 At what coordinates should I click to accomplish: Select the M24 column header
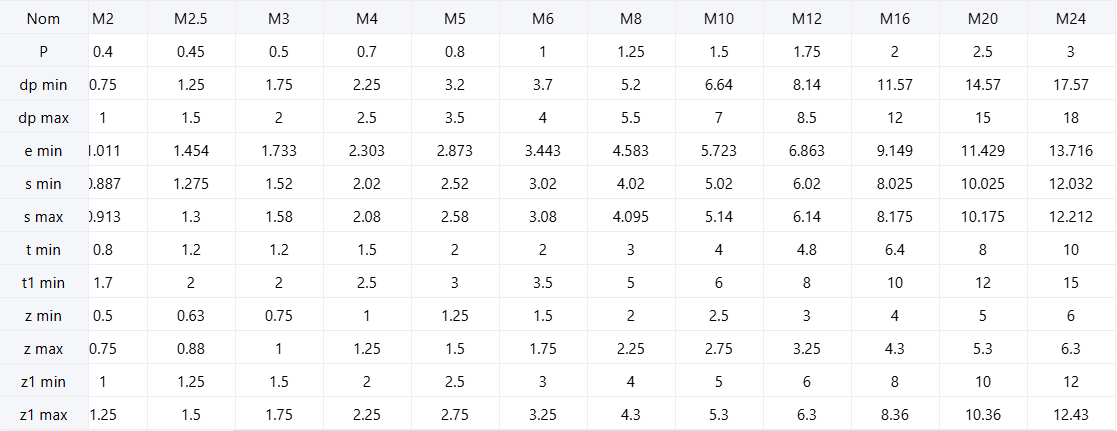1071,18
